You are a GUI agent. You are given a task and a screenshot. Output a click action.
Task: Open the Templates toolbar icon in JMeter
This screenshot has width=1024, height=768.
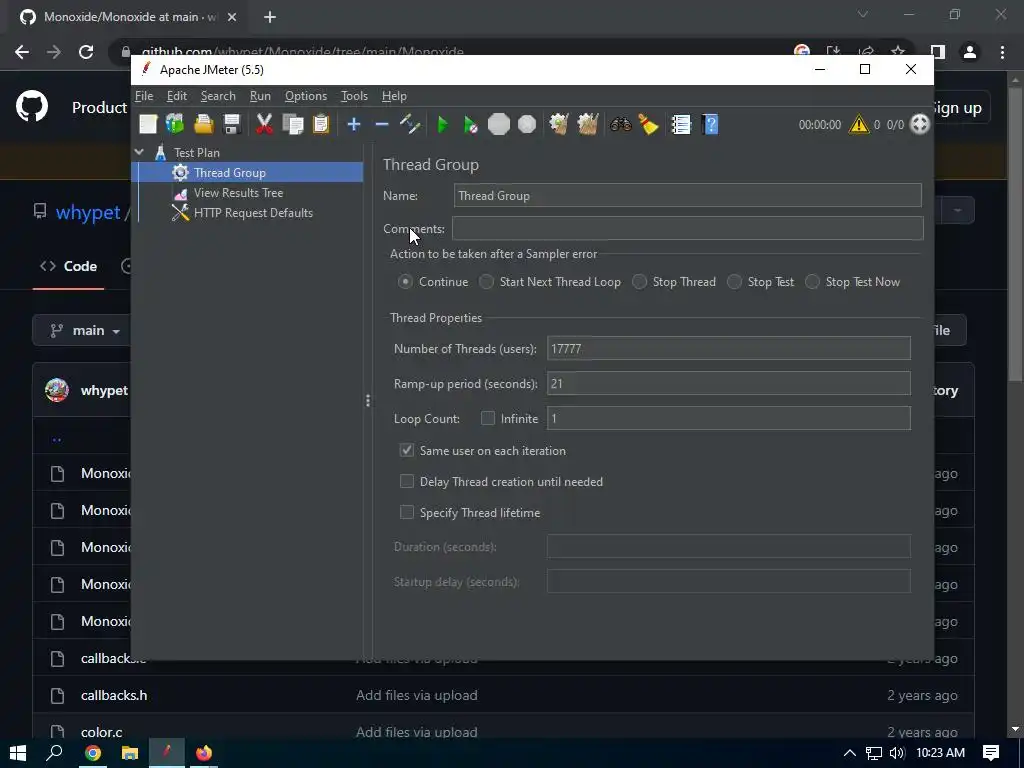(175, 124)
